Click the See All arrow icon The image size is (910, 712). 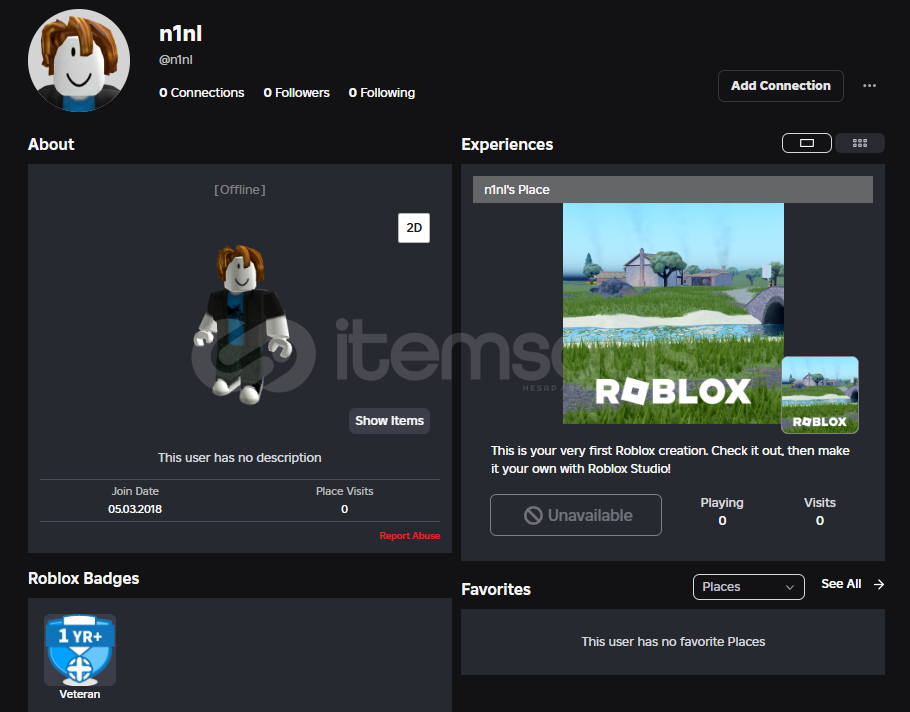[x=879, y=584]
